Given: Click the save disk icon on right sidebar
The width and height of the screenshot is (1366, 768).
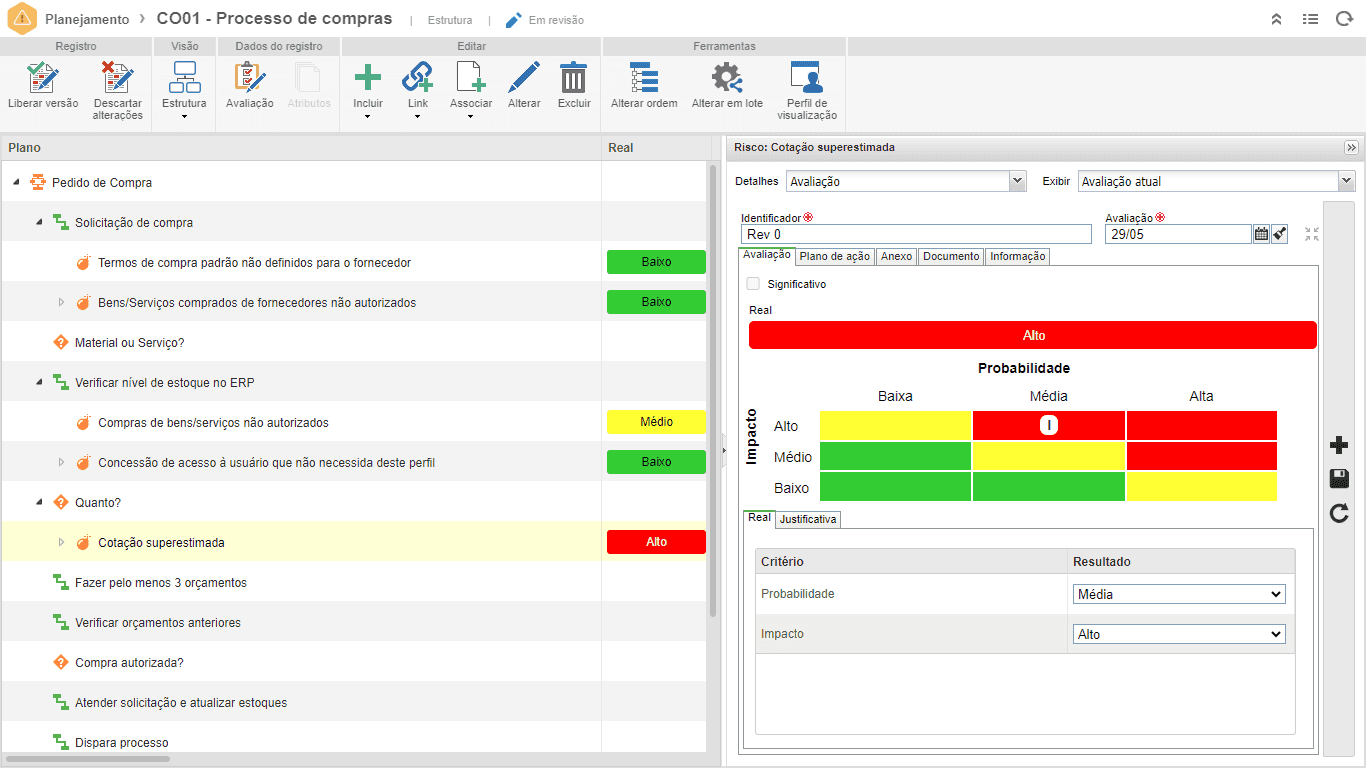Looking at the screenshot, I should [1339, 480].
